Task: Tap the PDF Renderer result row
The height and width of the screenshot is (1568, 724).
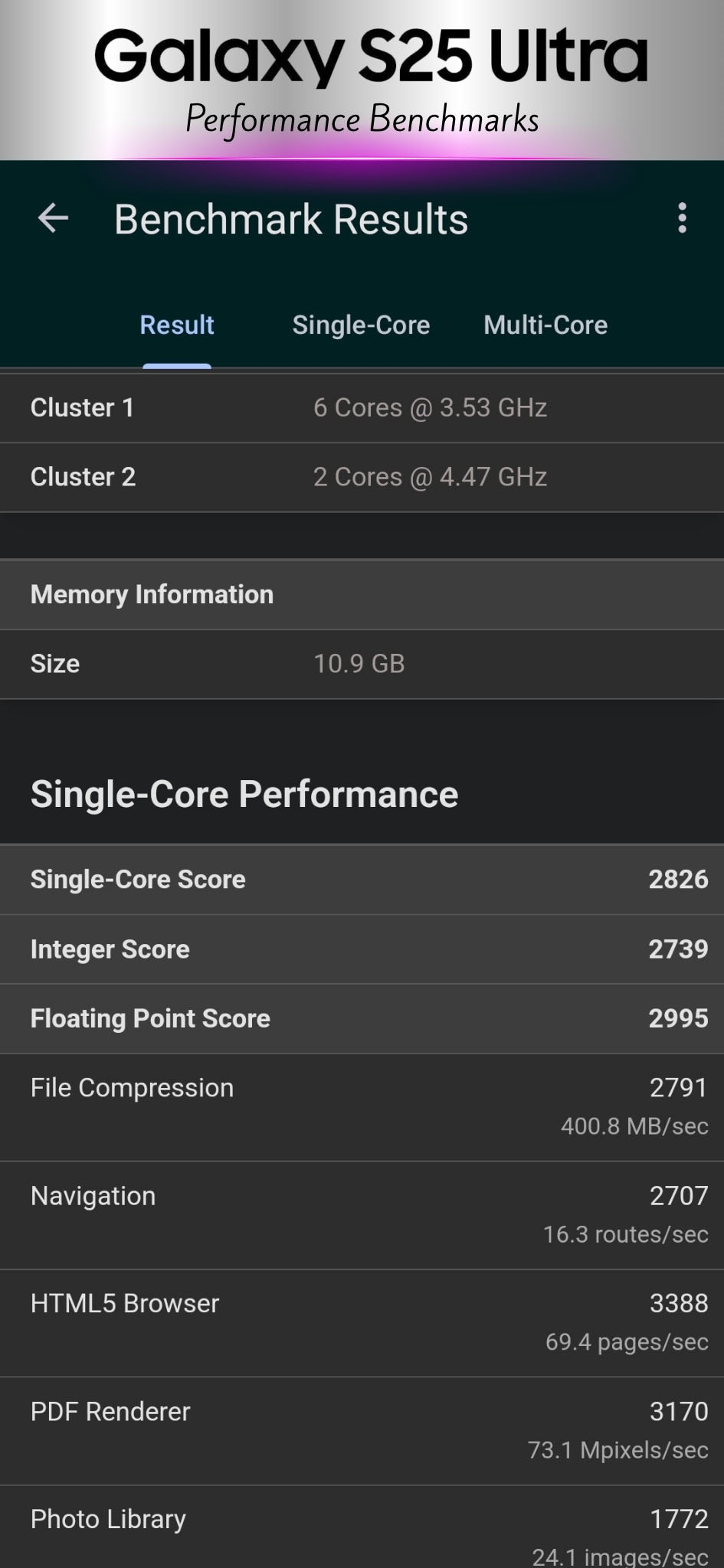Action: [x=362, y=1432]
